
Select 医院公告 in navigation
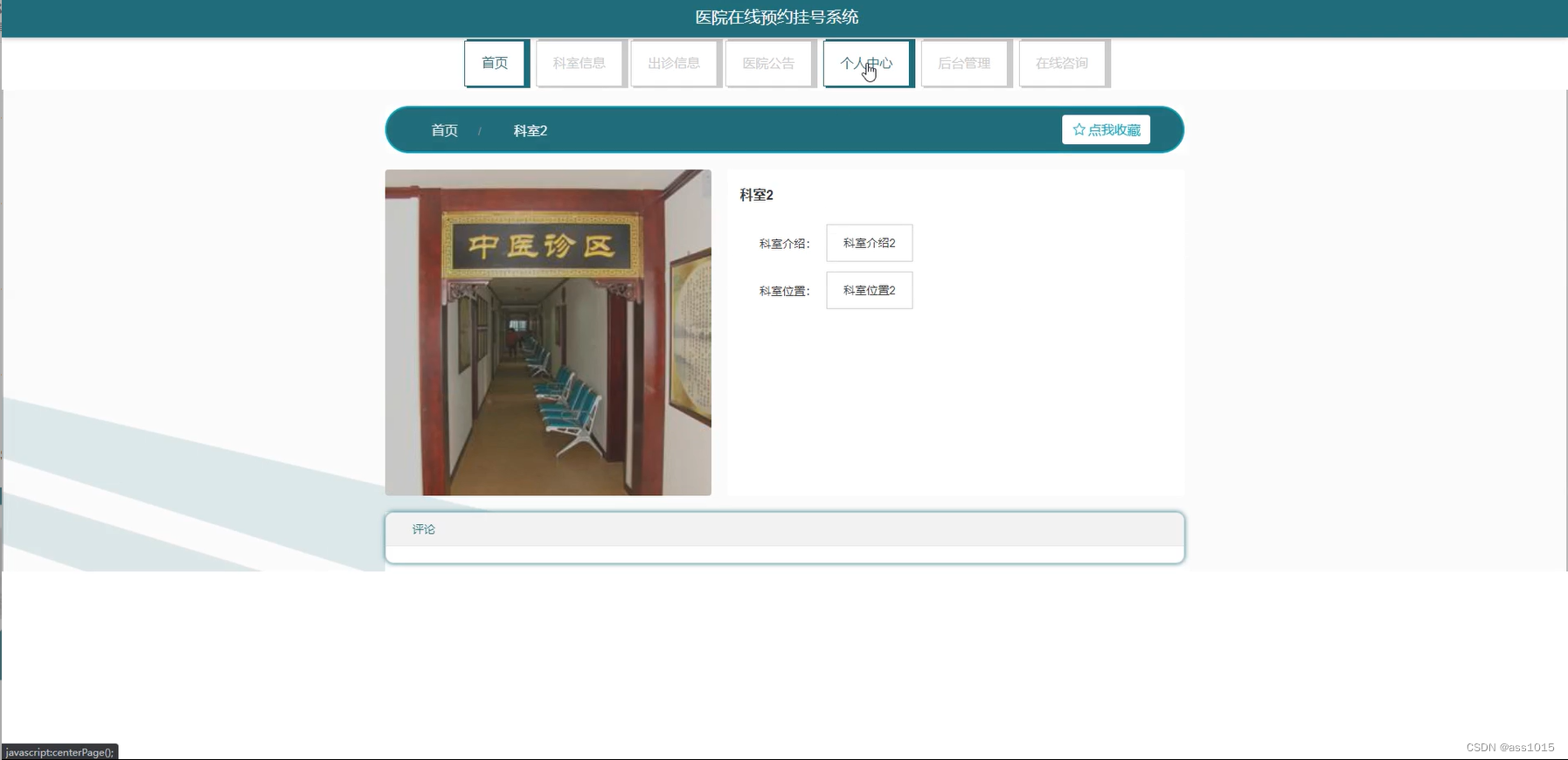pos(770,63)
